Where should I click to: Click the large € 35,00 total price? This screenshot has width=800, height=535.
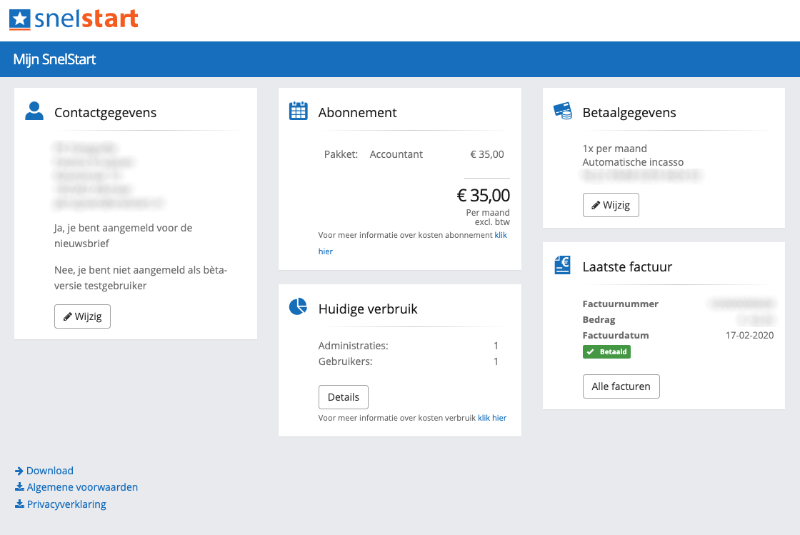[x=483, y=195]
